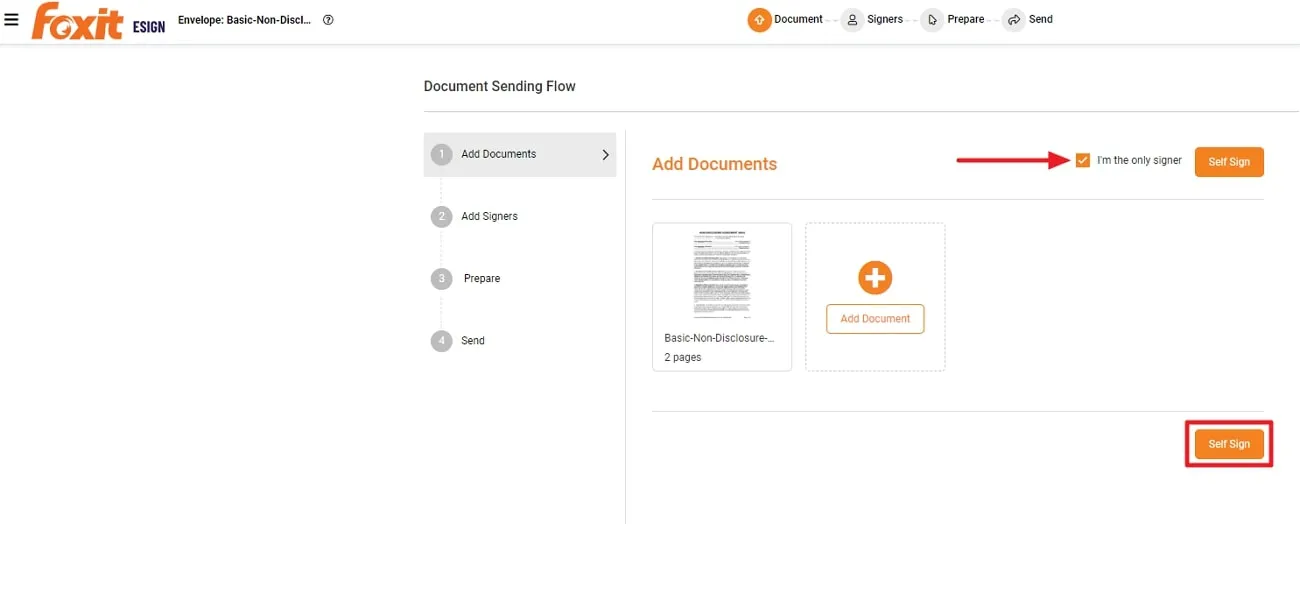The height and width of the screenshot is (608, 1300).
Task: Open the Basic-Non-Disclosure document thumbnail
Action: pyautogui.click(x=721, y=273)
